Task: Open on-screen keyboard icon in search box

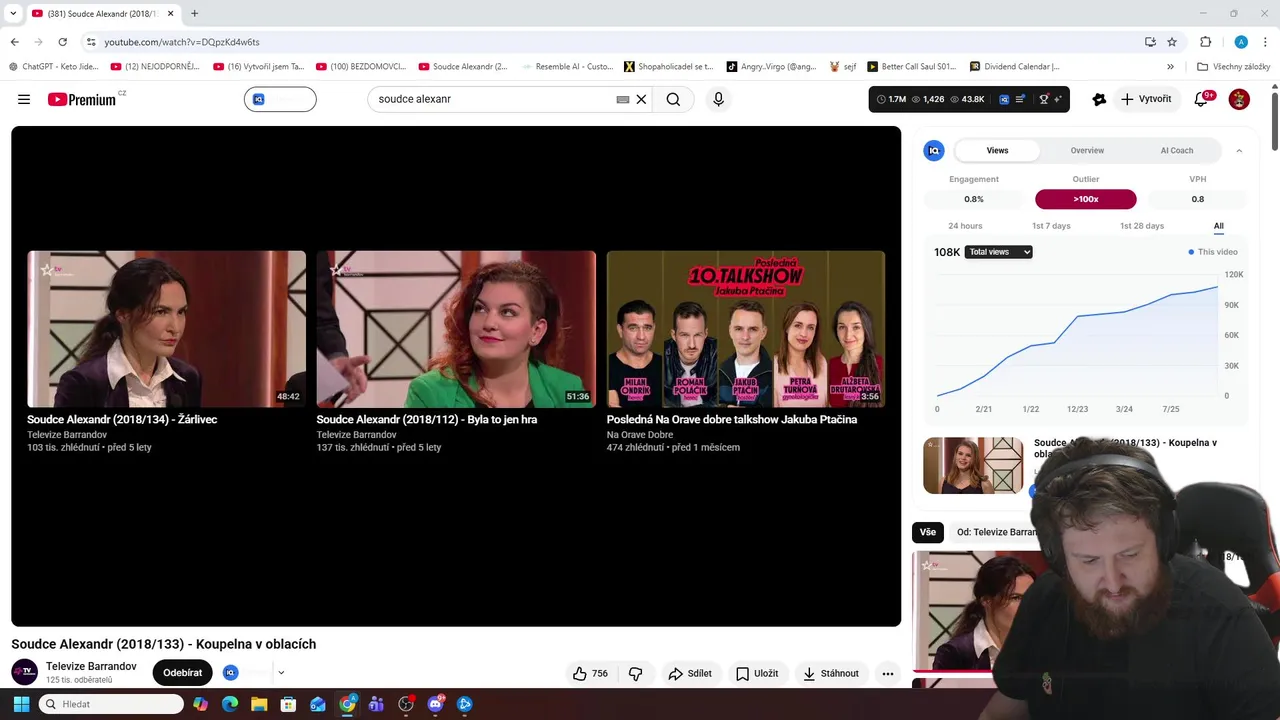Action: 623,99
